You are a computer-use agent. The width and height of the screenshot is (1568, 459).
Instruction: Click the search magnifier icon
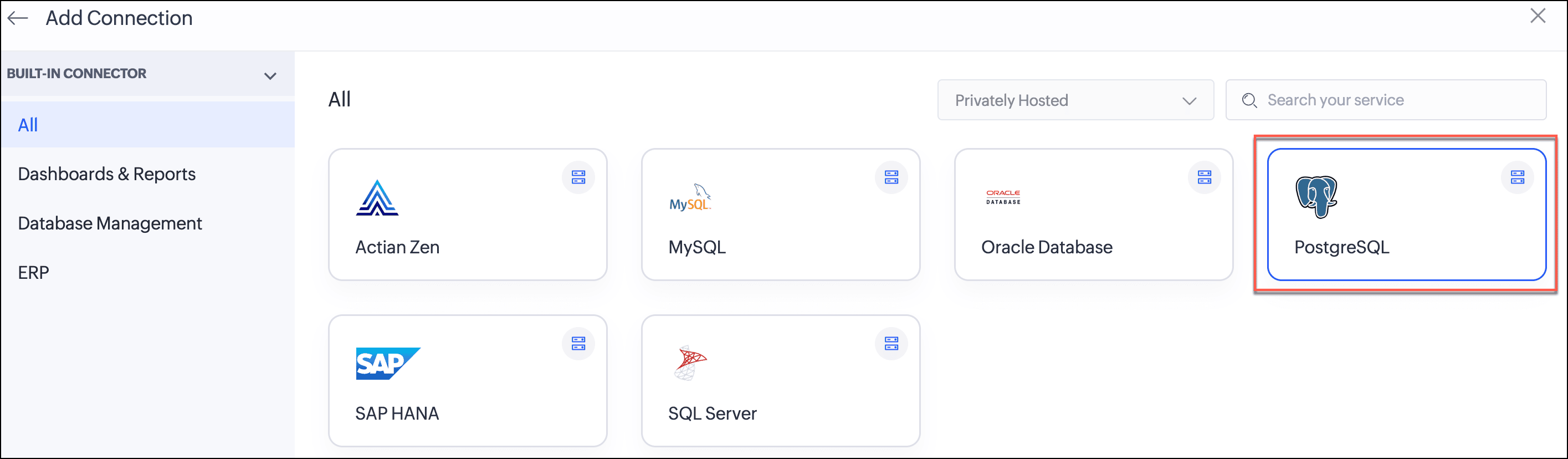tap(1249, 100)
